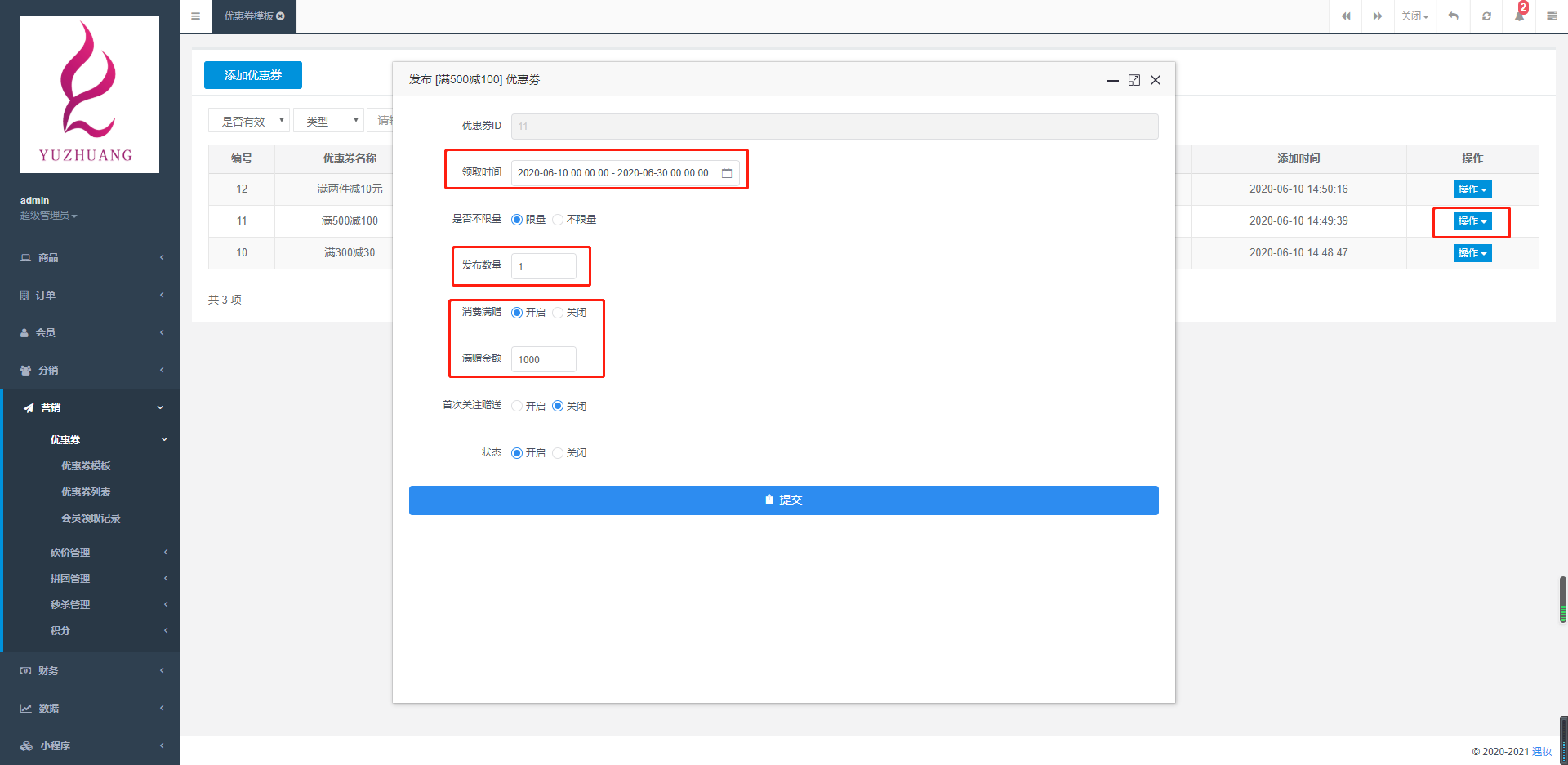Click the back arrow icon in top bar
Viewport: 1568px width, 765px height.
point(1454,16)
